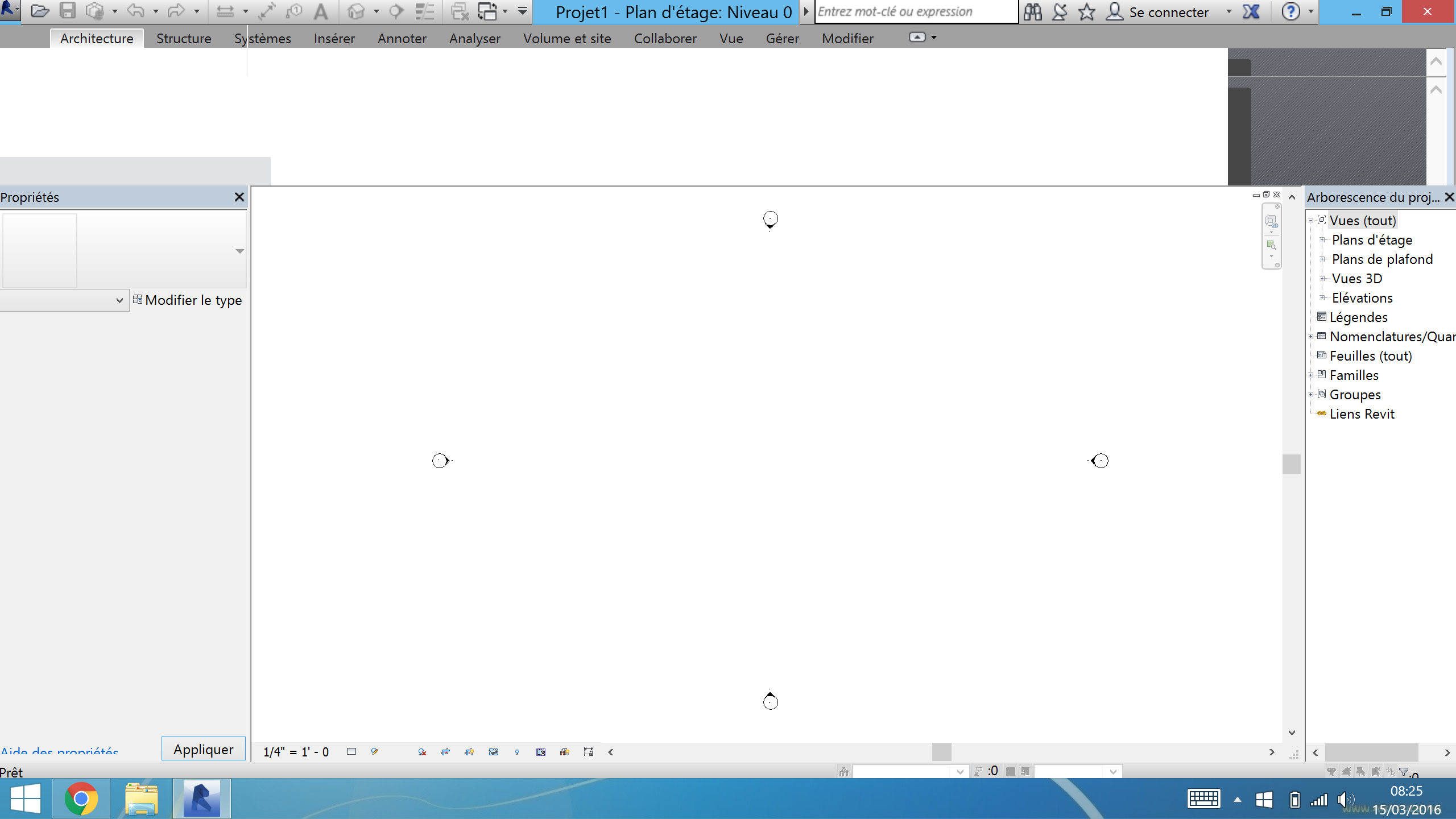1456x819 pixels.
Task: Click the drawing area horizontal scrollbar thumb
Action: [x=941, y=752]
